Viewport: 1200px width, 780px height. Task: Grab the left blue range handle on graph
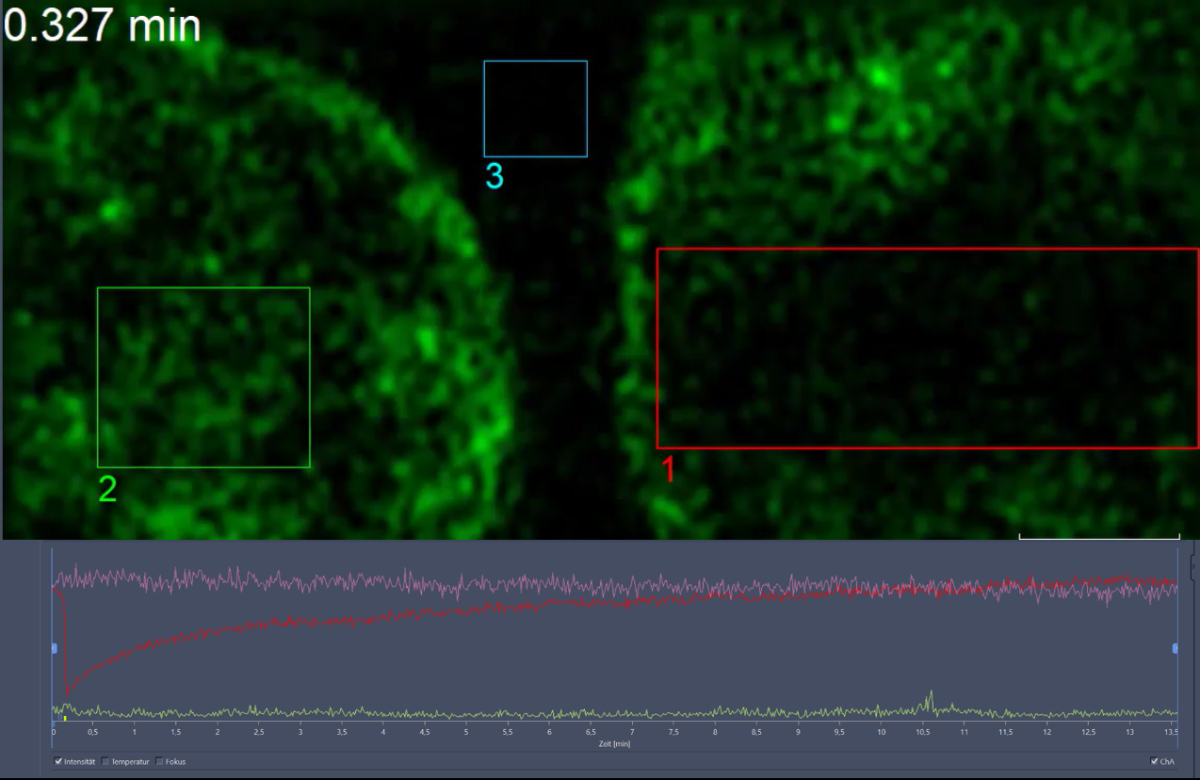coord(54,648)
